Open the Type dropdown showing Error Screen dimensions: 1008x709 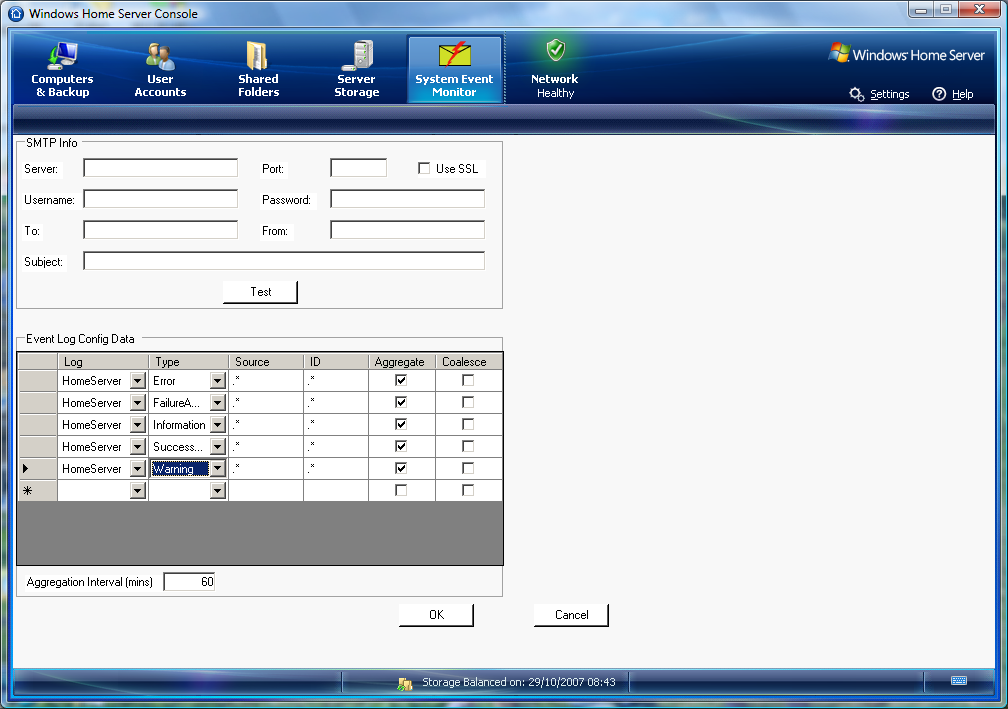(218, 381)
